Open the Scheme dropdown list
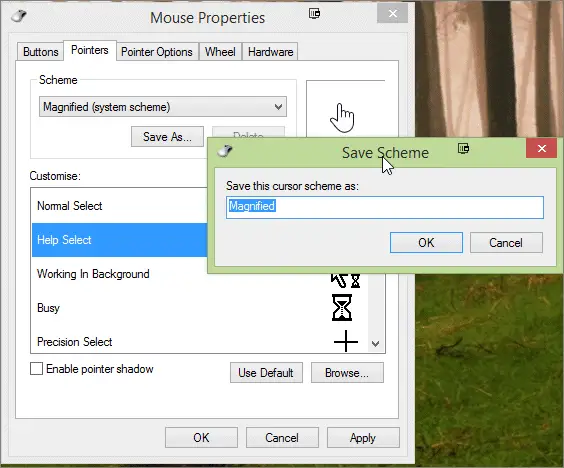The width and height of the screenshot is (564, 468). coord(163,107)
